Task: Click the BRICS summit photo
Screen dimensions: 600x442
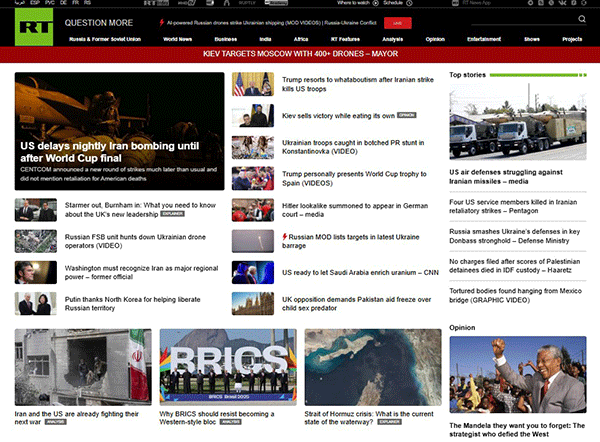Action: coord(228,367)
